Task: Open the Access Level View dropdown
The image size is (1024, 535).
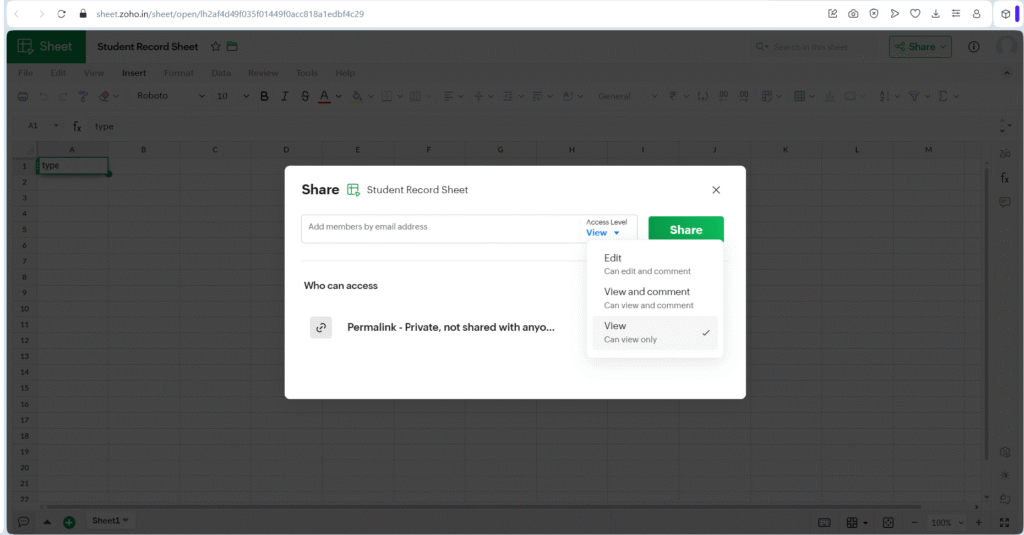Action: coord(603,233)
